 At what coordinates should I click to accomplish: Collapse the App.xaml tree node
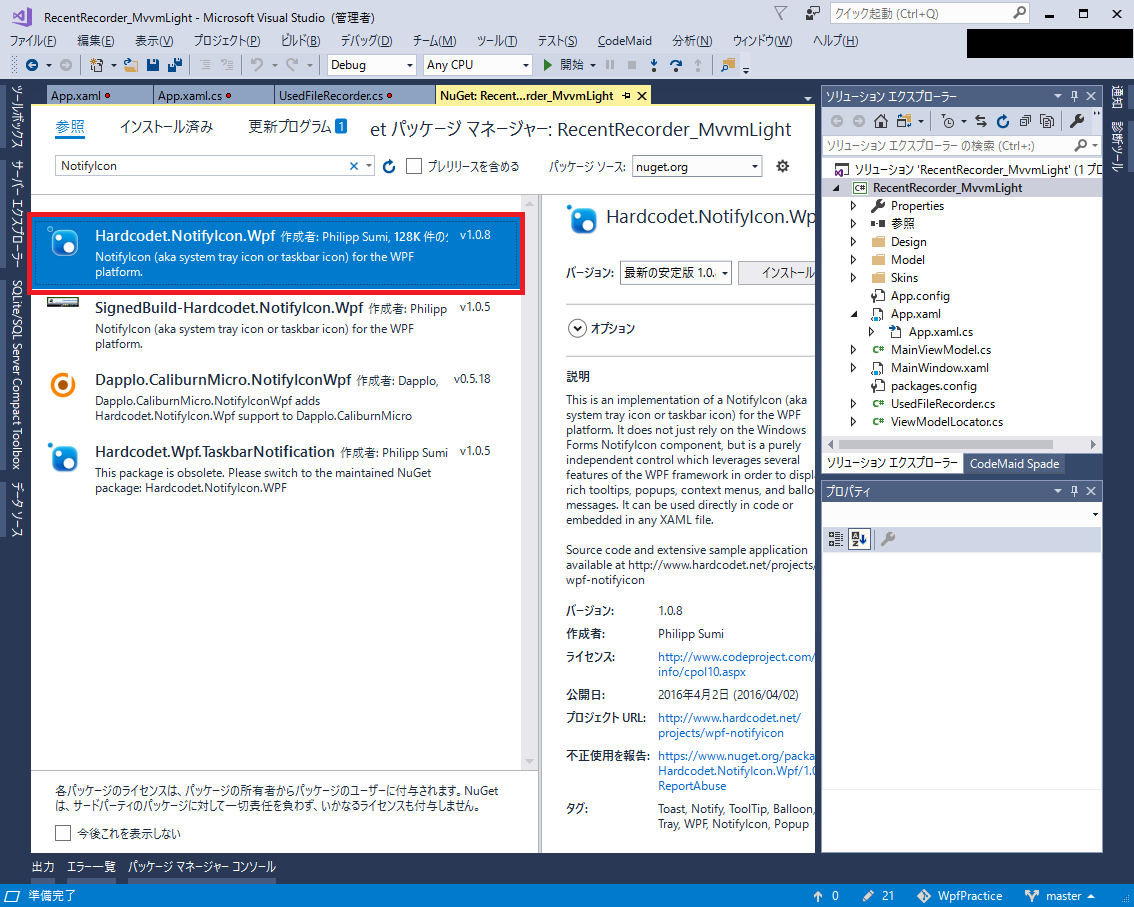(x=853, y=314)
